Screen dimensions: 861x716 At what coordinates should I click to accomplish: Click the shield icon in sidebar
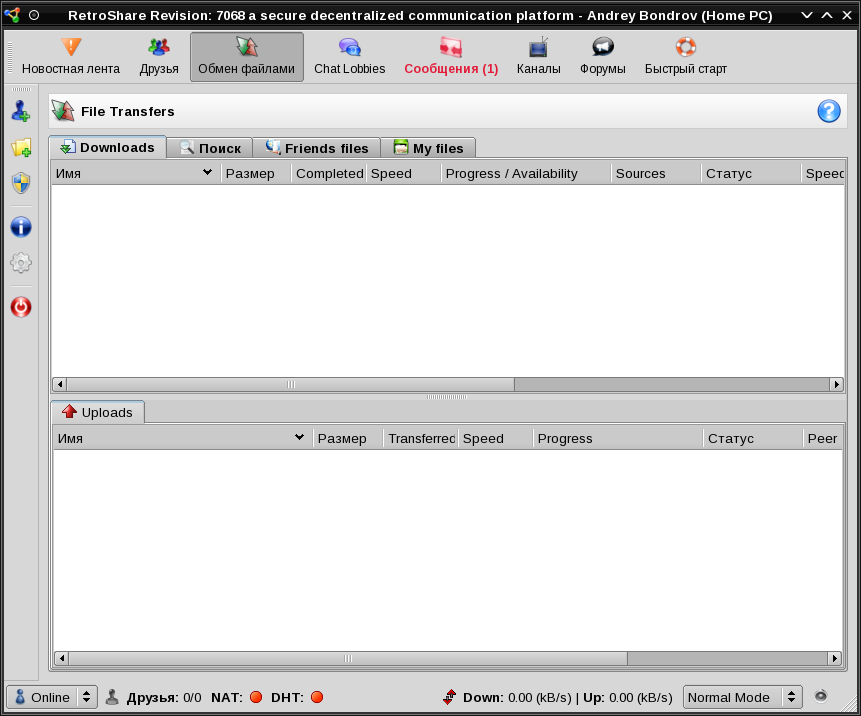pos(21,183)
